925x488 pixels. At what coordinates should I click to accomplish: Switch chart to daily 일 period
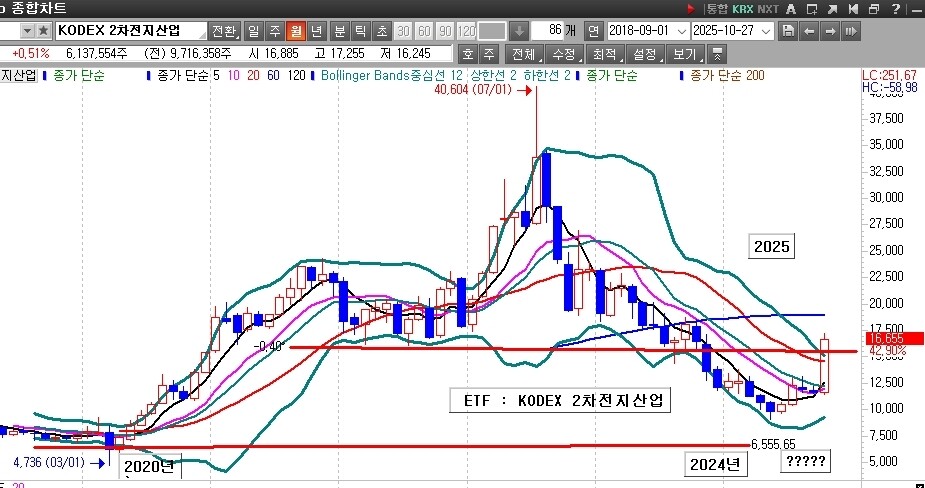click(253, 31)
